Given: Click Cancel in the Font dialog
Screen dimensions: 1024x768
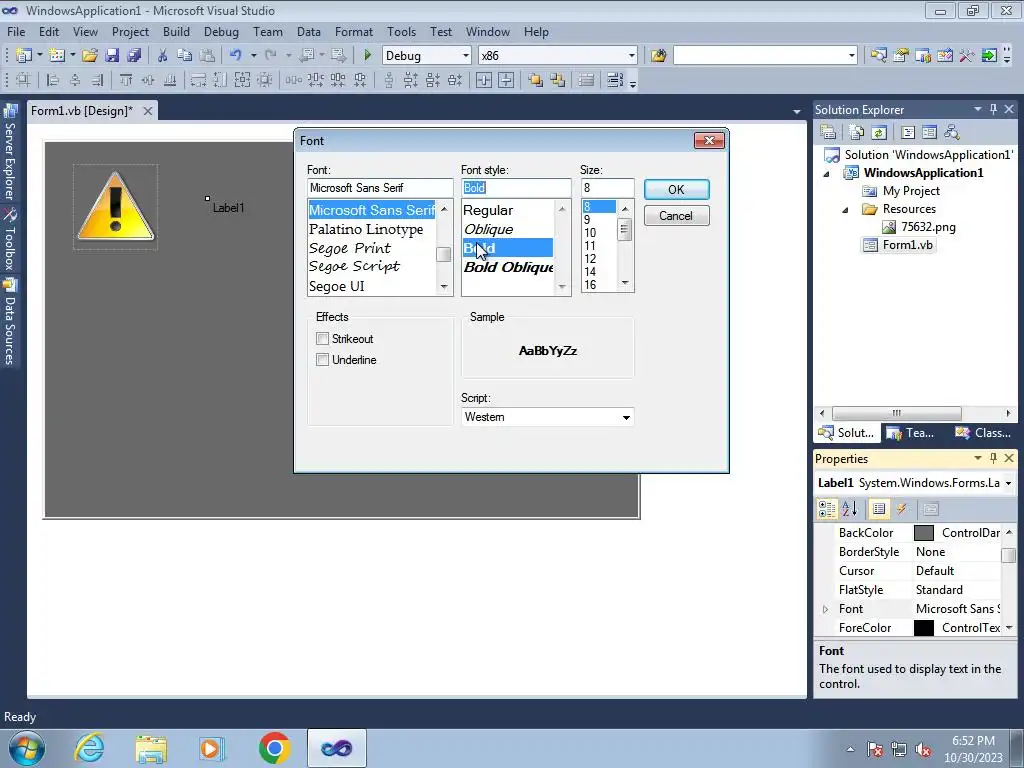Looking at the screenshot, I should coord(677,216).
